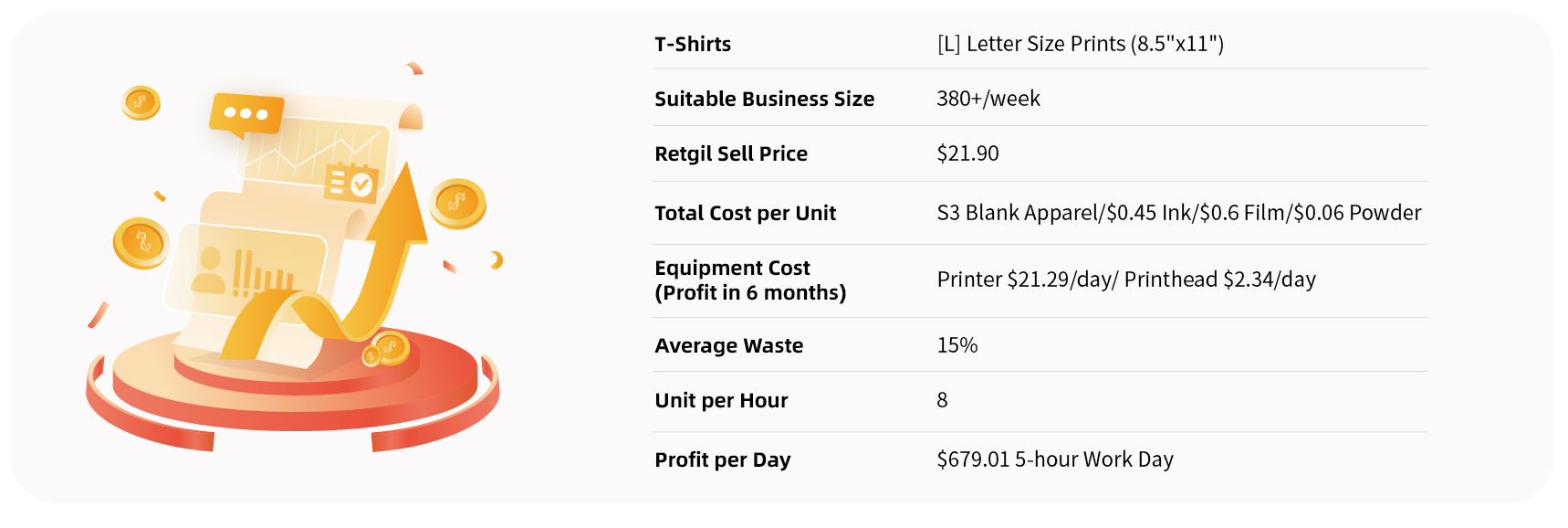Image resolution: width=1568 pixels, height=528 pixels.
Task: Click the gold coin at top left
Action: (x=141, y=102)
